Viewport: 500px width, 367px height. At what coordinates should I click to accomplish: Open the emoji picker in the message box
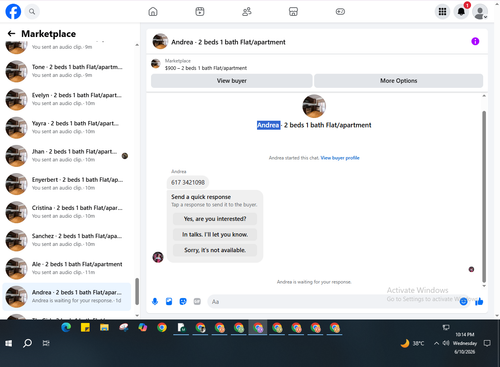tap(463, 302)
